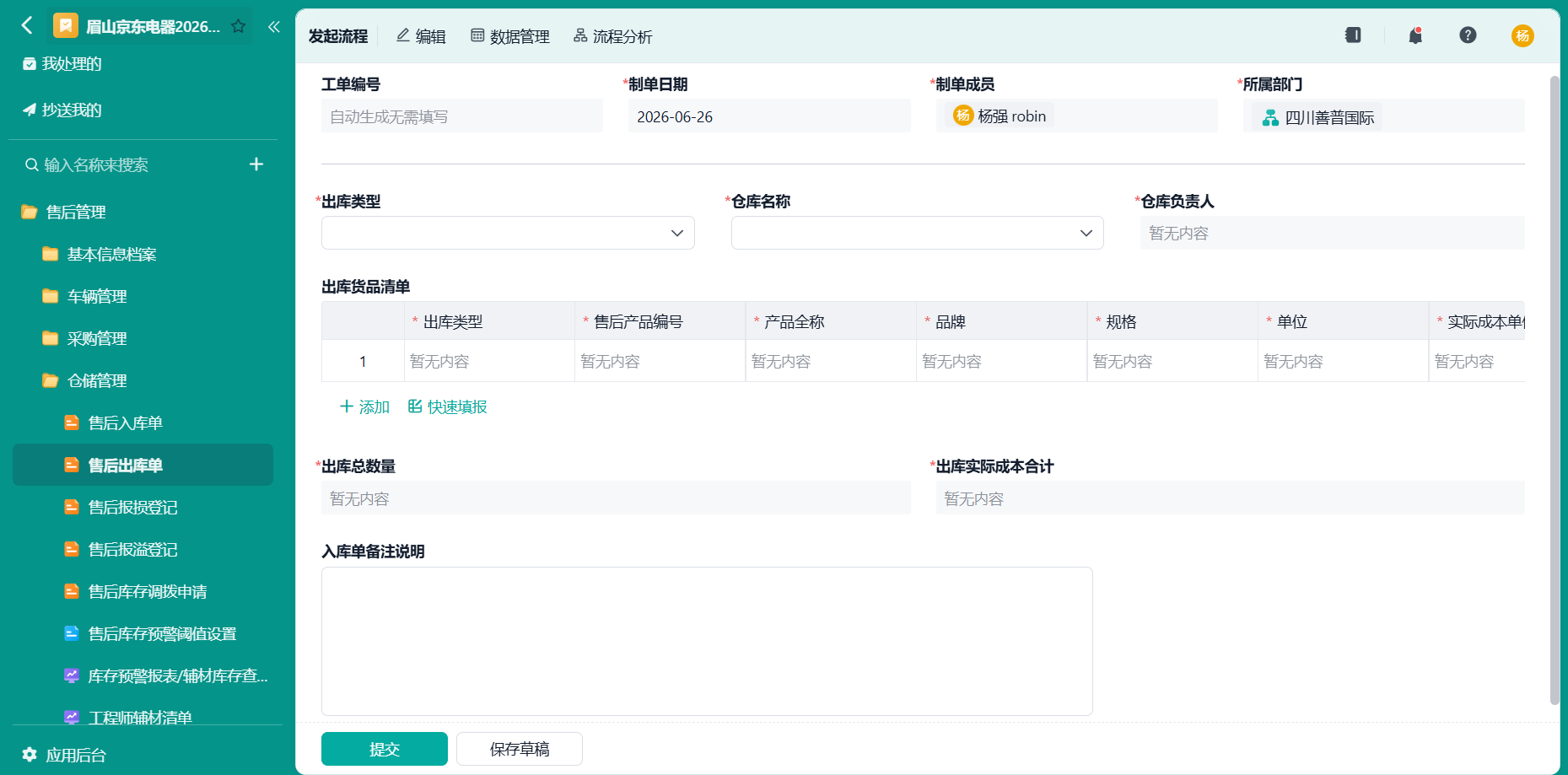The width and height of the screenshot is (1568, 775).
Task: Select the 售后出库单 form
Action: 143,465
